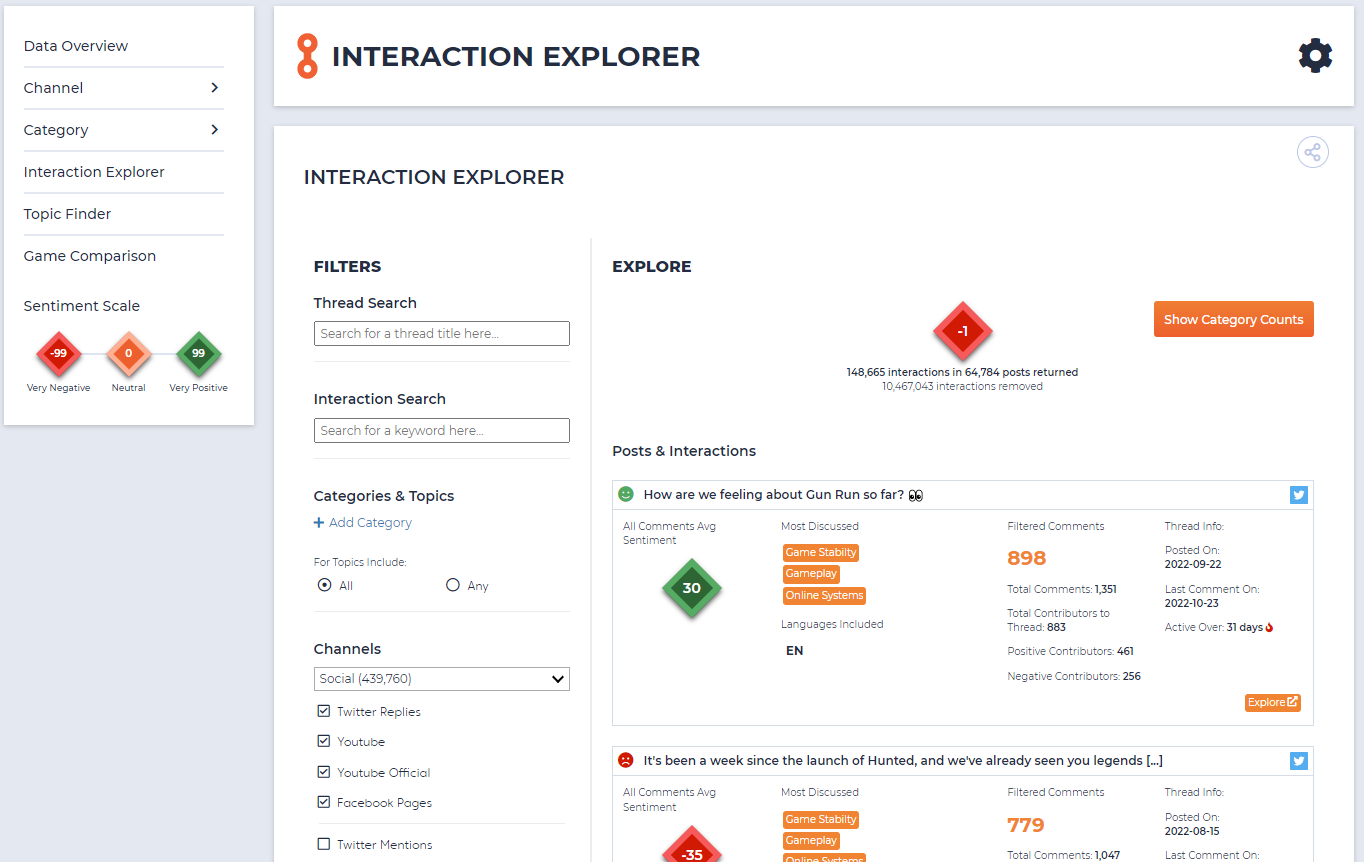Image resolution: width=1364 pixels, height=862 pixels.
Task: Click the orange Interaction Explorer logo icon
Action: [x=307, y=56]
